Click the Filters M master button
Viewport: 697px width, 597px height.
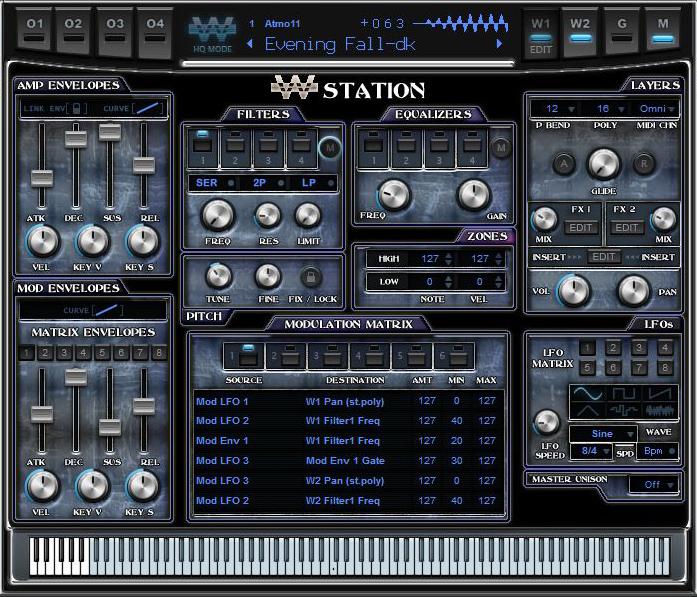click(330, 148)
